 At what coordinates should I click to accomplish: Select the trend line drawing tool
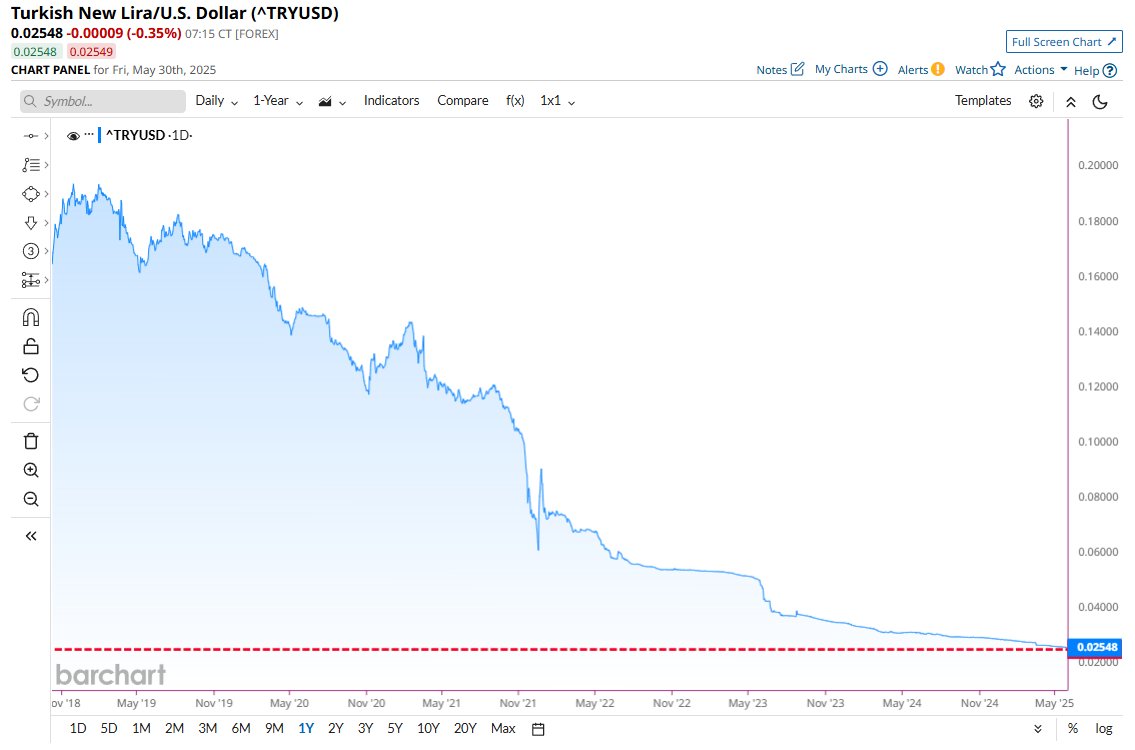tap(30, 136)
